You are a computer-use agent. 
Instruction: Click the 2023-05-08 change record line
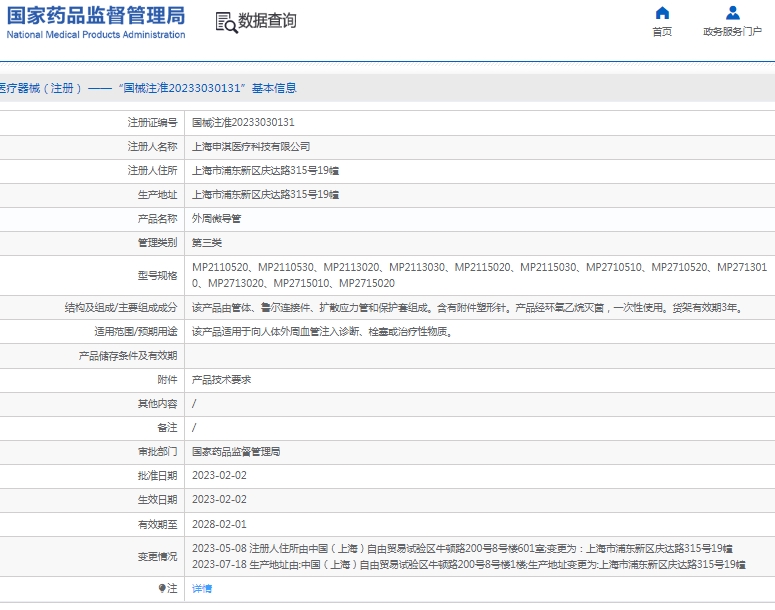click(x=462, y=549)
